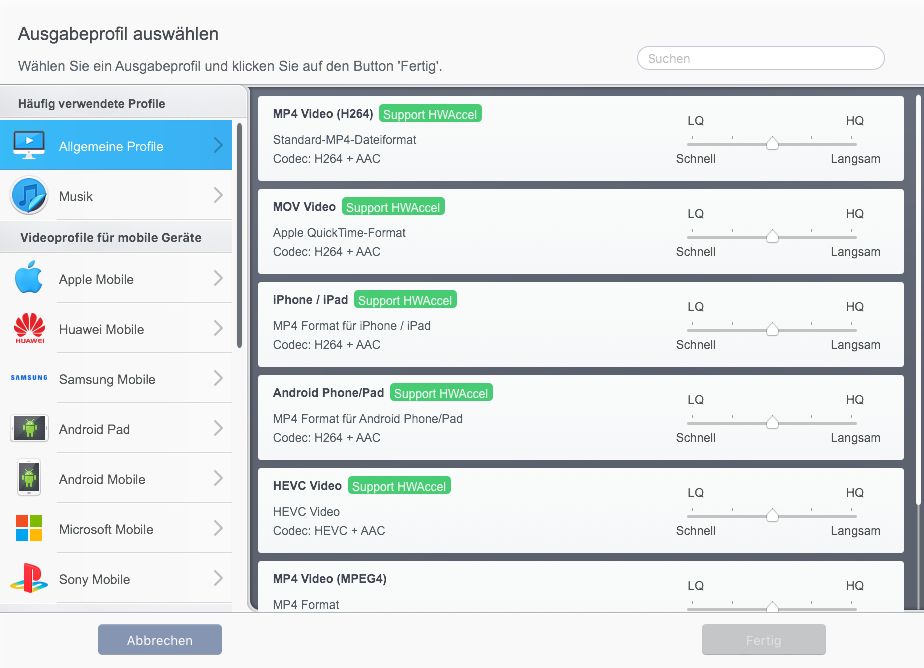Click the MP4 Video (H264) quality slider handle

pos(772,143)
